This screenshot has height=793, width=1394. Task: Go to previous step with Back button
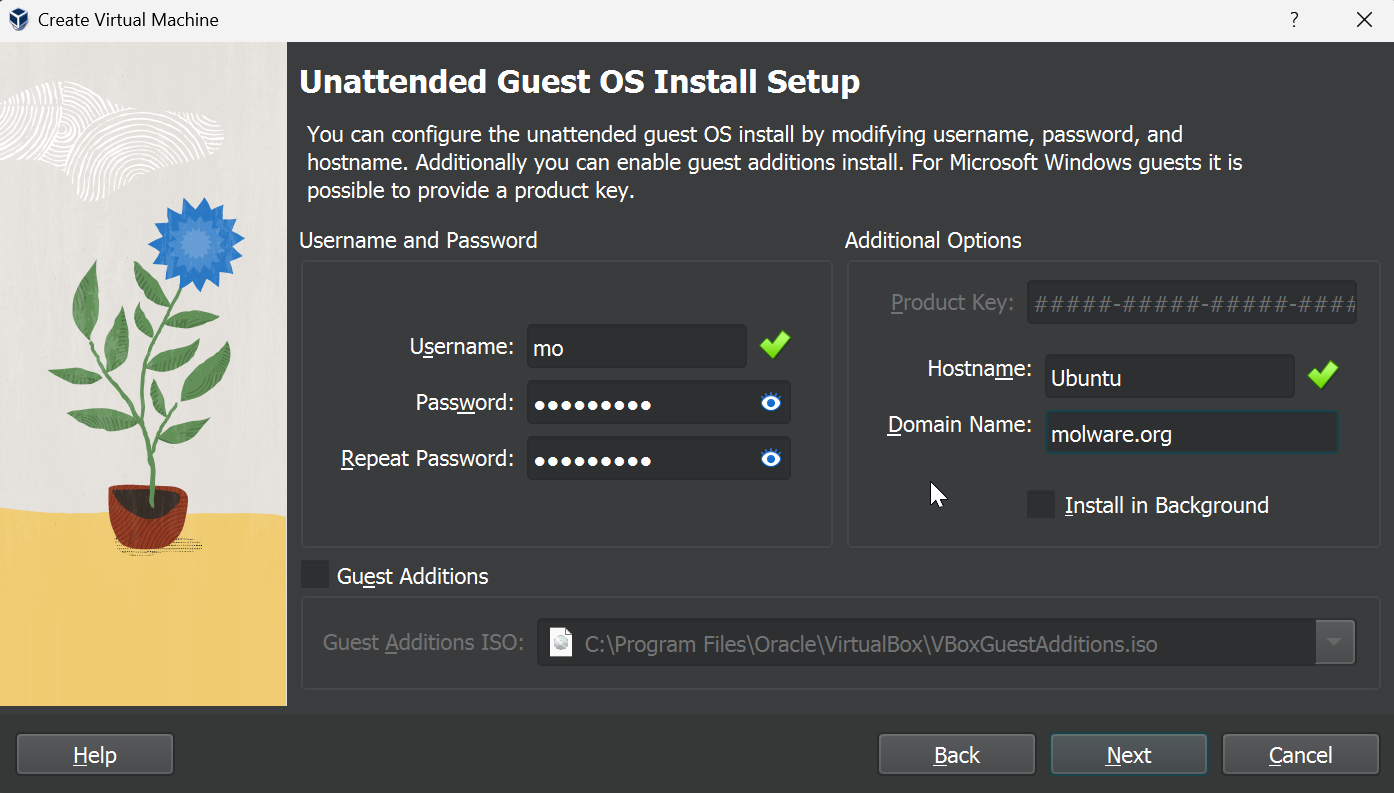pyautogui.click(x=956, y=755)
